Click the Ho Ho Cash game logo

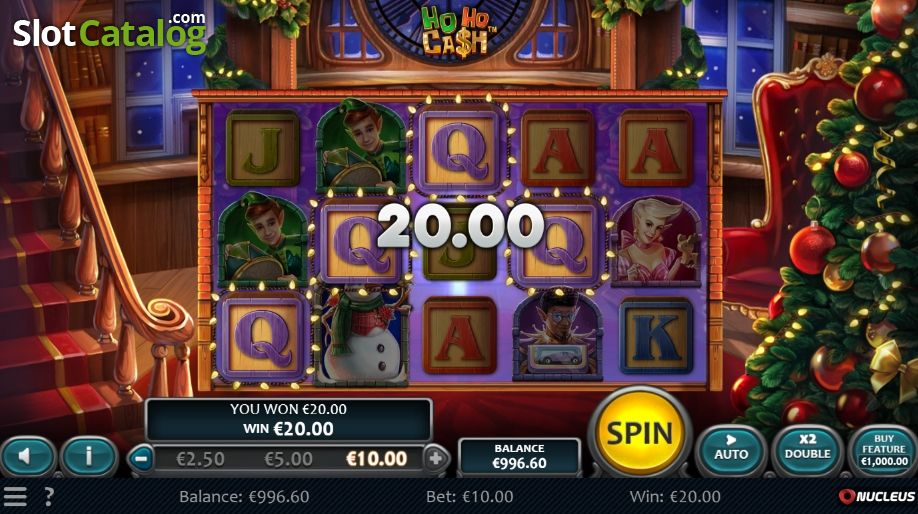pos(455,31)
